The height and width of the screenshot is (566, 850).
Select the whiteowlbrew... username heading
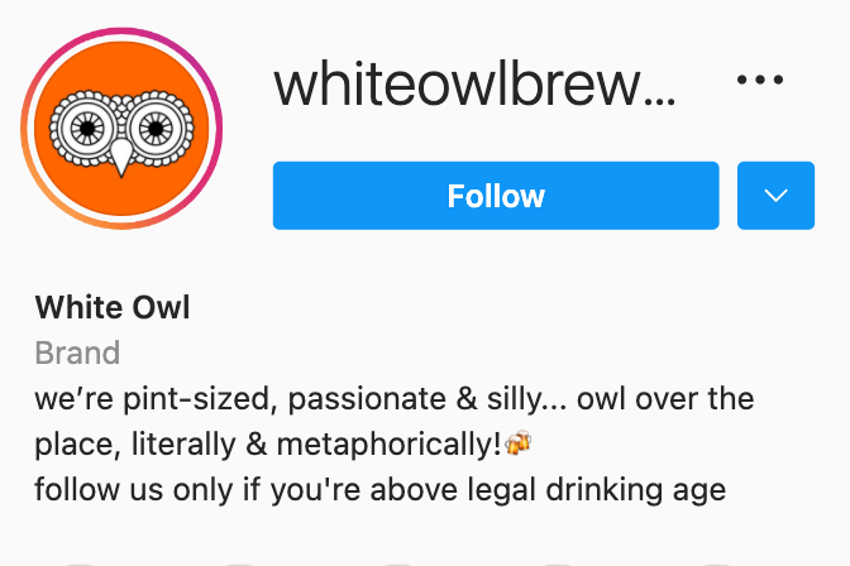point(475,85)
